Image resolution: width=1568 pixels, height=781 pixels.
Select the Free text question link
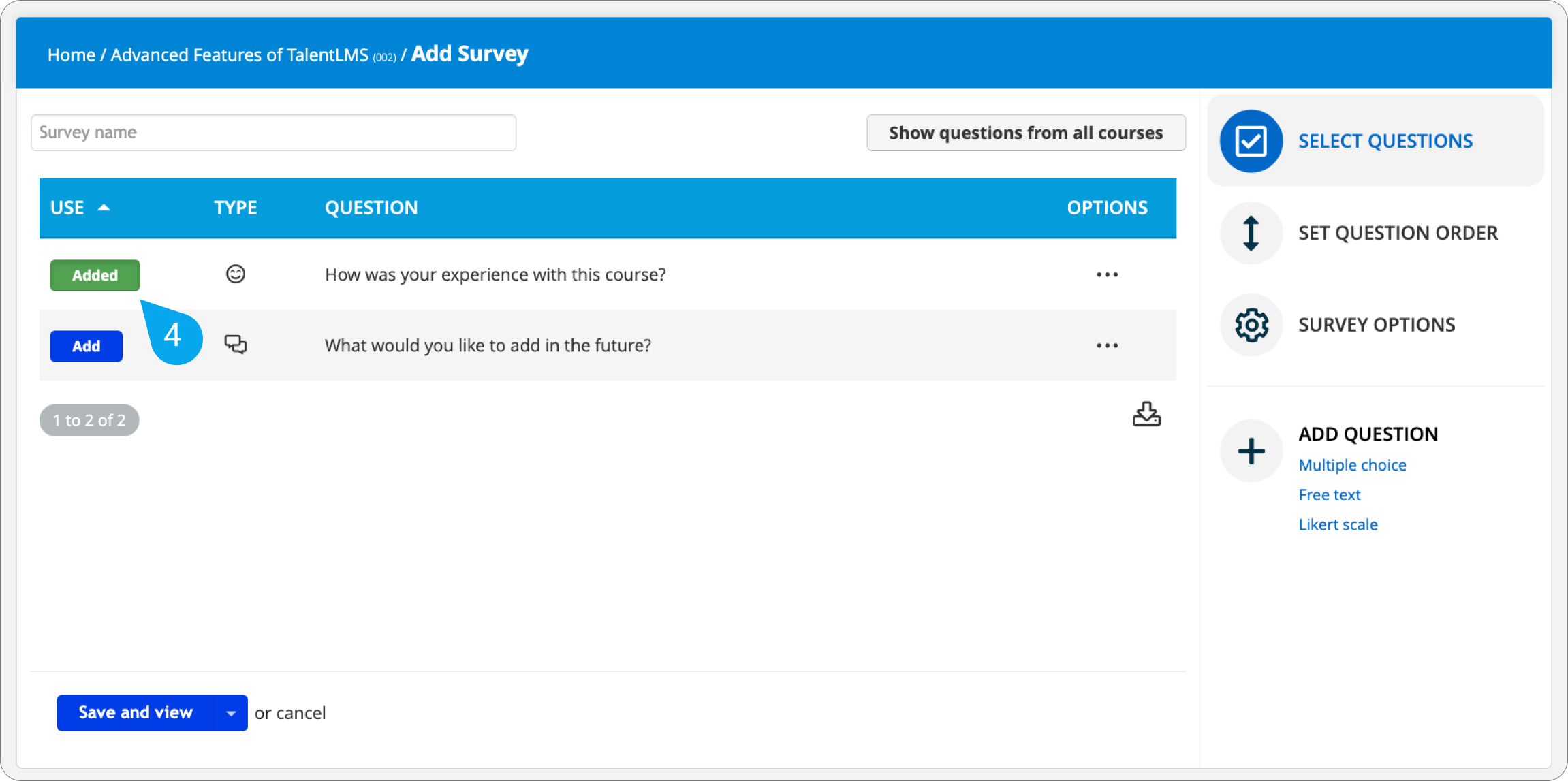(1328, 494)
